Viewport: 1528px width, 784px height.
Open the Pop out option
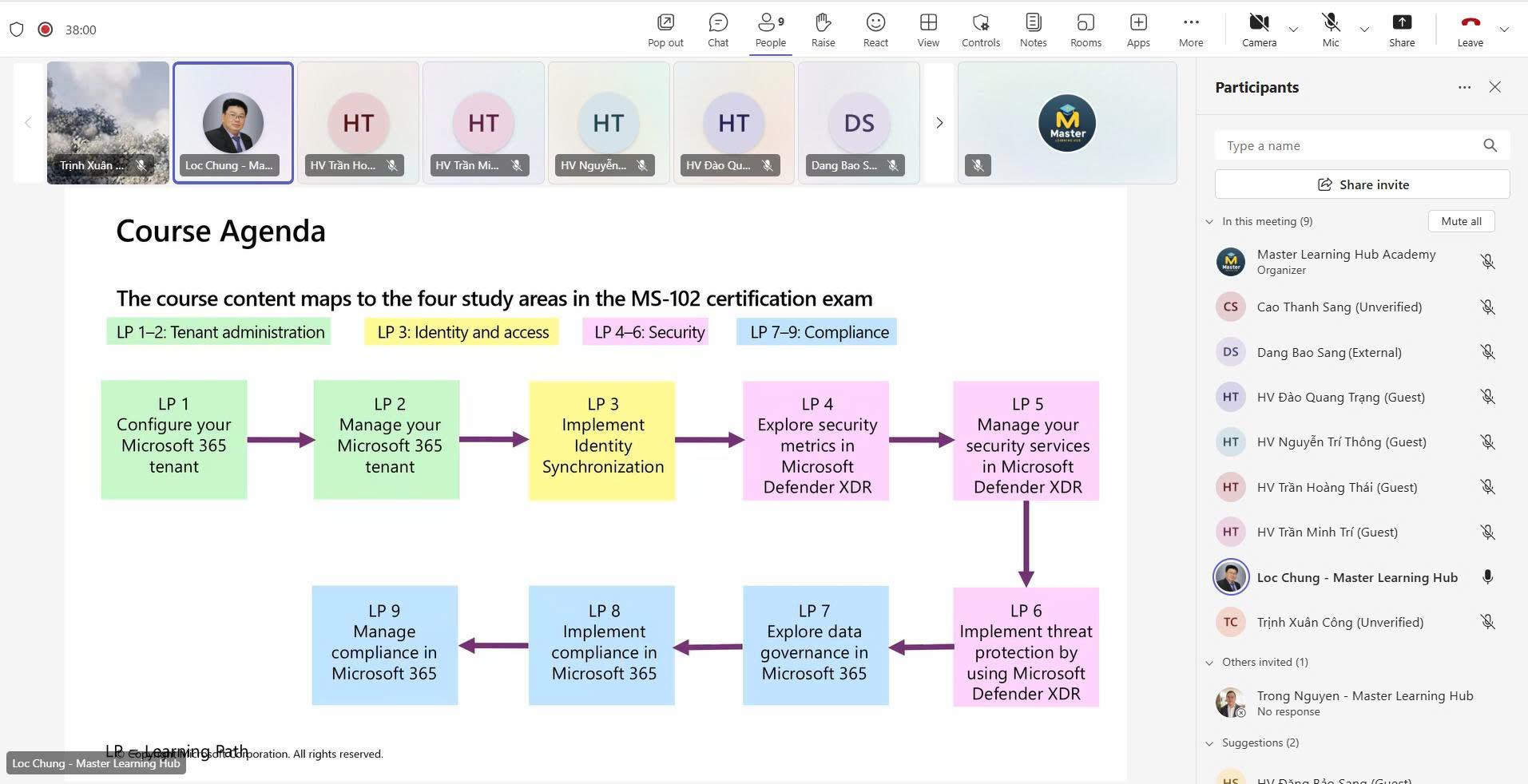coord(665,30)
